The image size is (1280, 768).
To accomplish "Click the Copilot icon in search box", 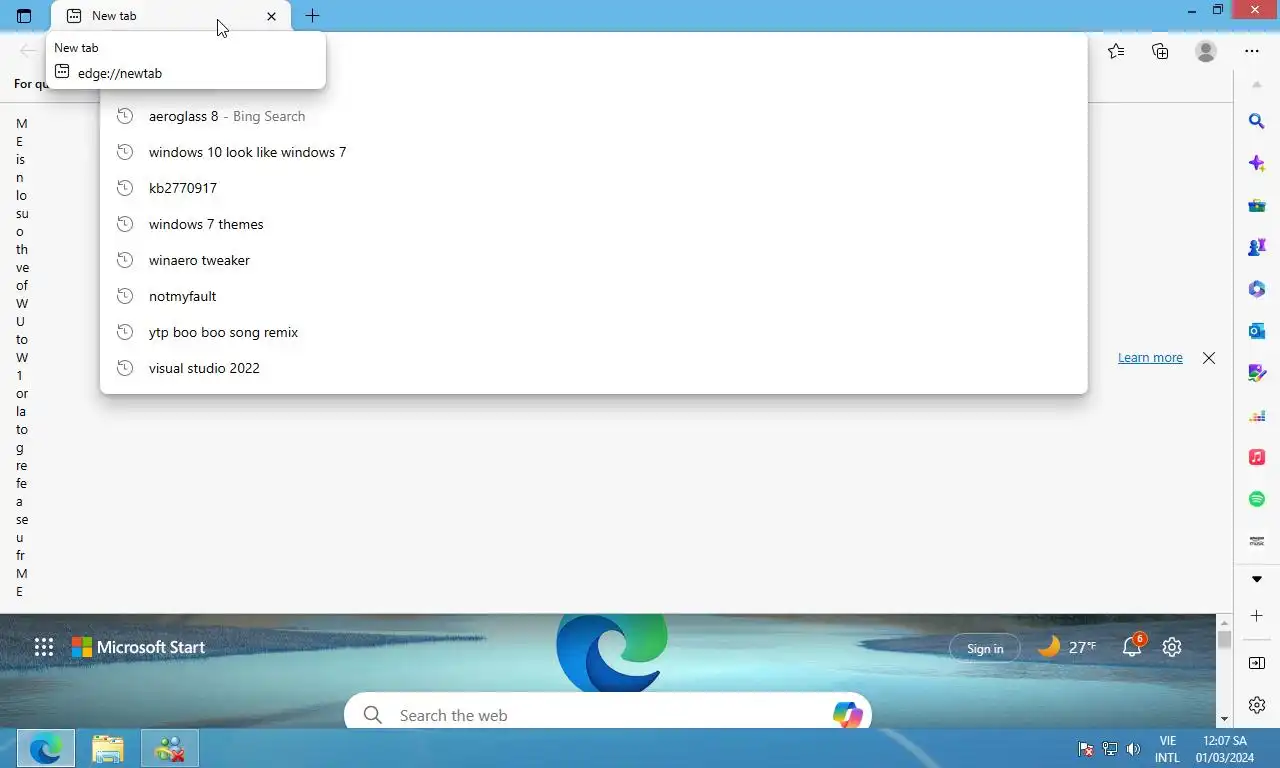I will 847,714.
